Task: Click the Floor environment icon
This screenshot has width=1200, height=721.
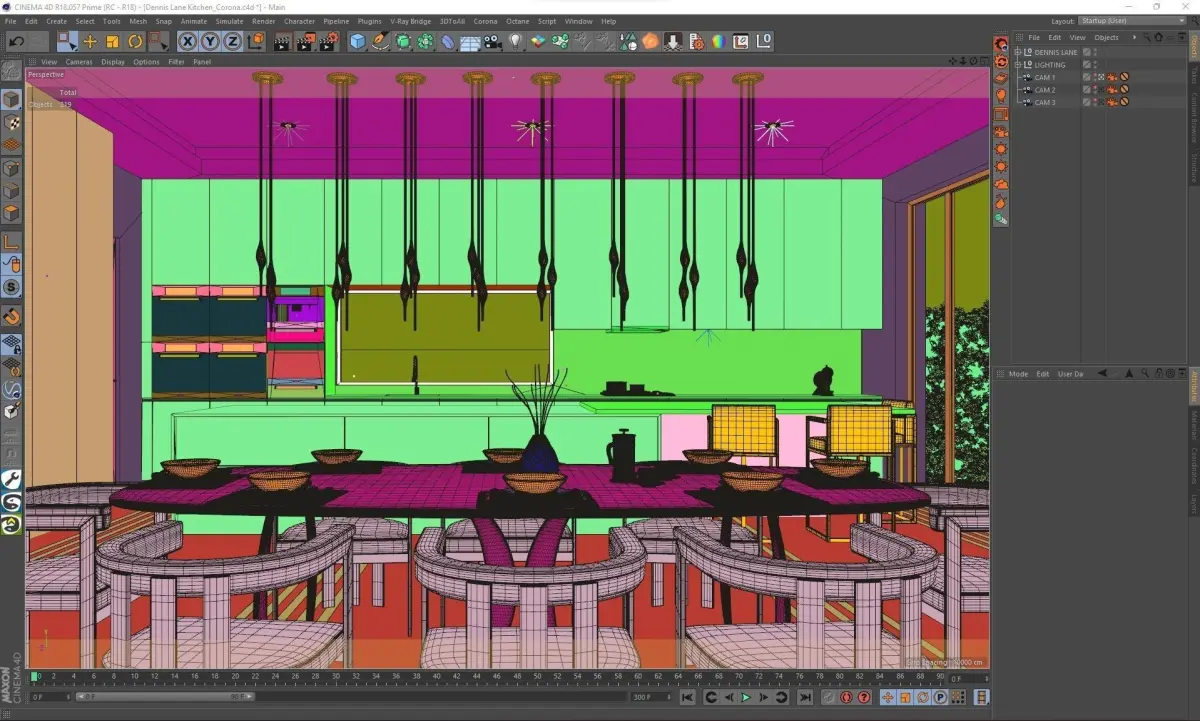Action: tap(470, 41)
